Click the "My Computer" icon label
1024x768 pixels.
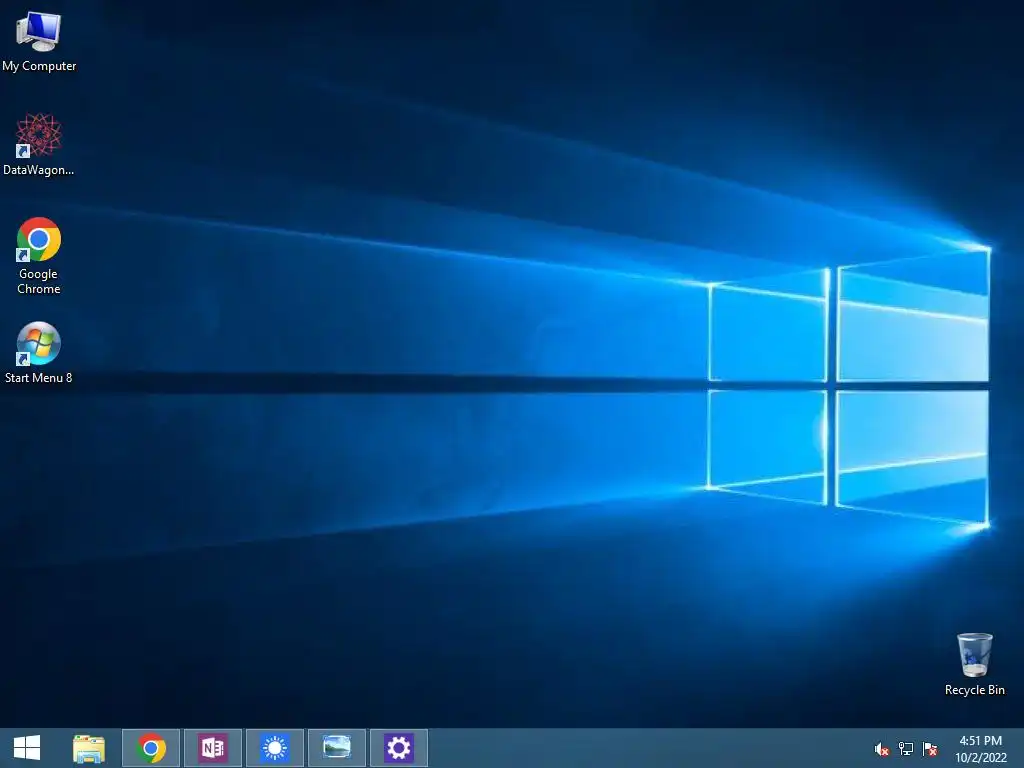click(x=39, y=66)
